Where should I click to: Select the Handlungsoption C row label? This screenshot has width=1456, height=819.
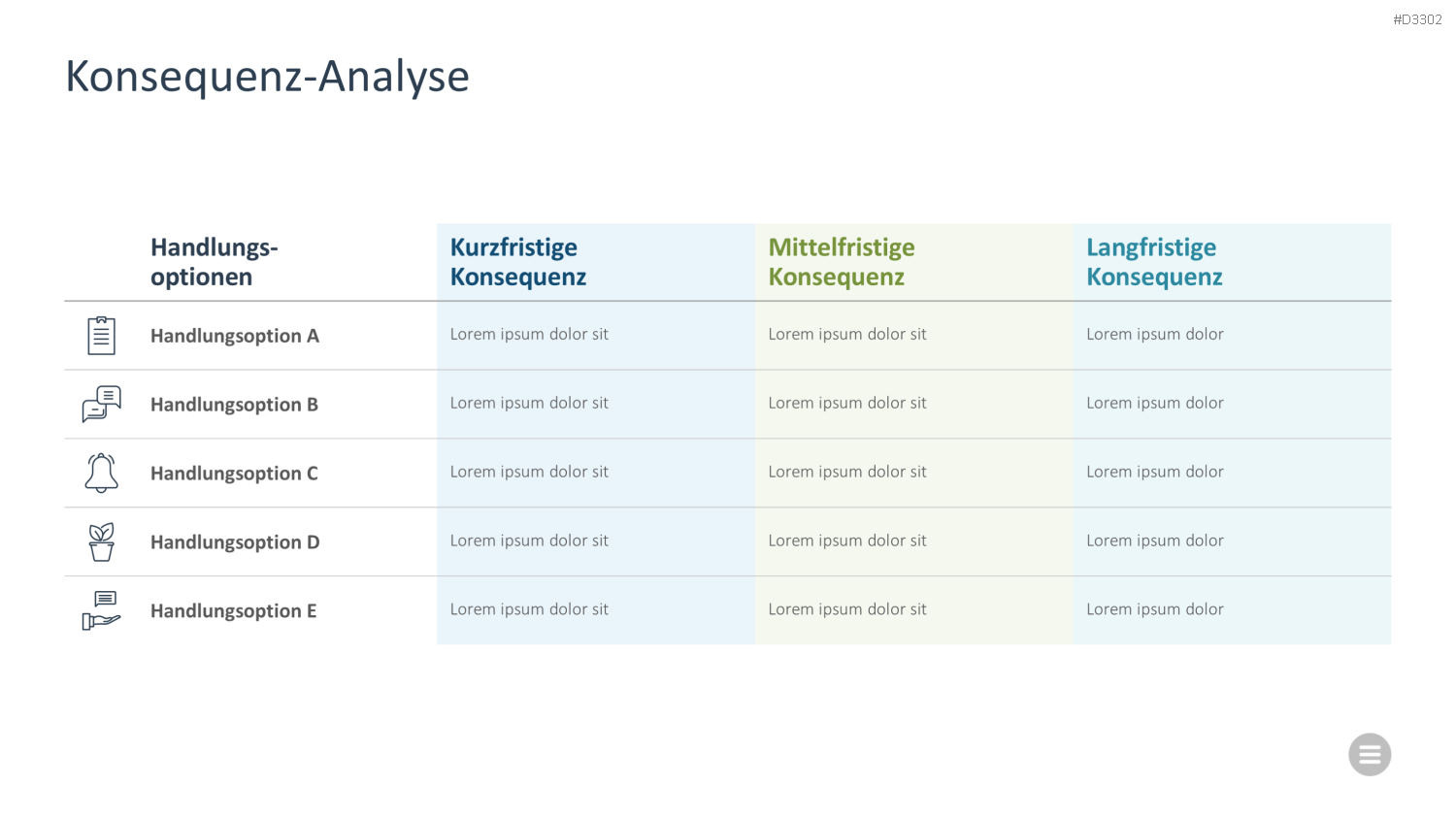coord(235,474)
